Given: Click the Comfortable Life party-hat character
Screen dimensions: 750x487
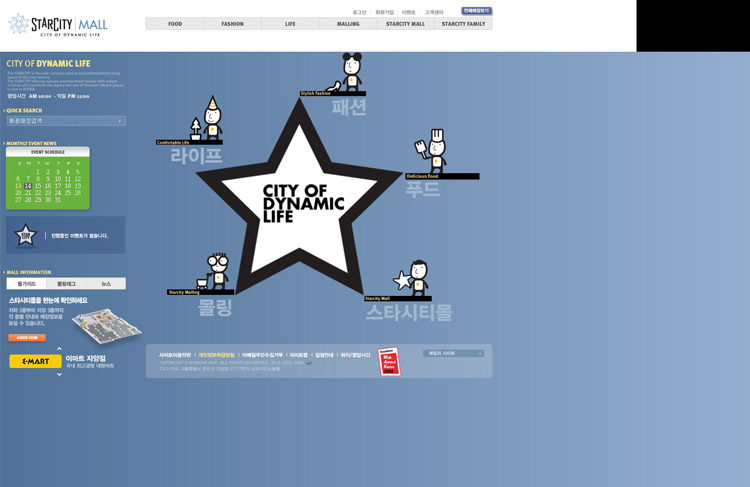Looking at the screenshot, I should 212,118.
